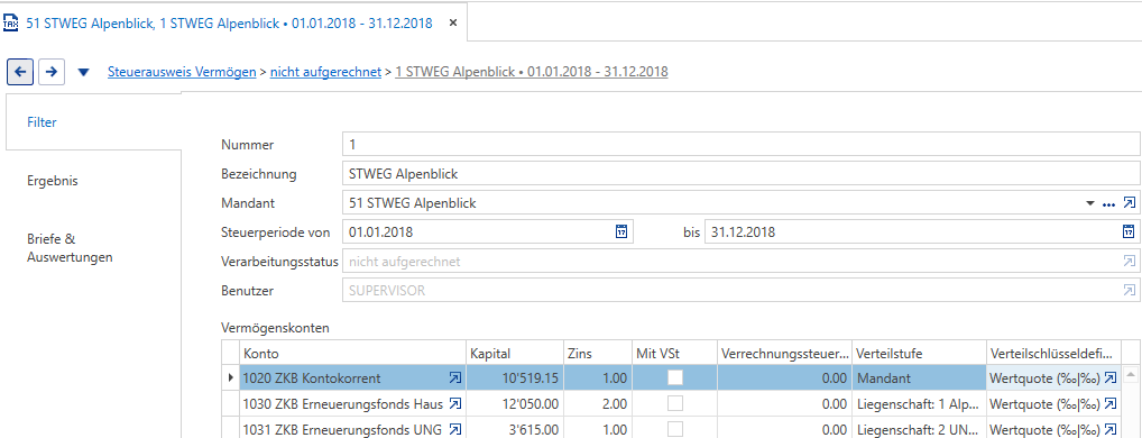Open account 1031 Erneuerungsfonds UNG jump icon
Screen dimensions: 1142x438
coord(454,430)
